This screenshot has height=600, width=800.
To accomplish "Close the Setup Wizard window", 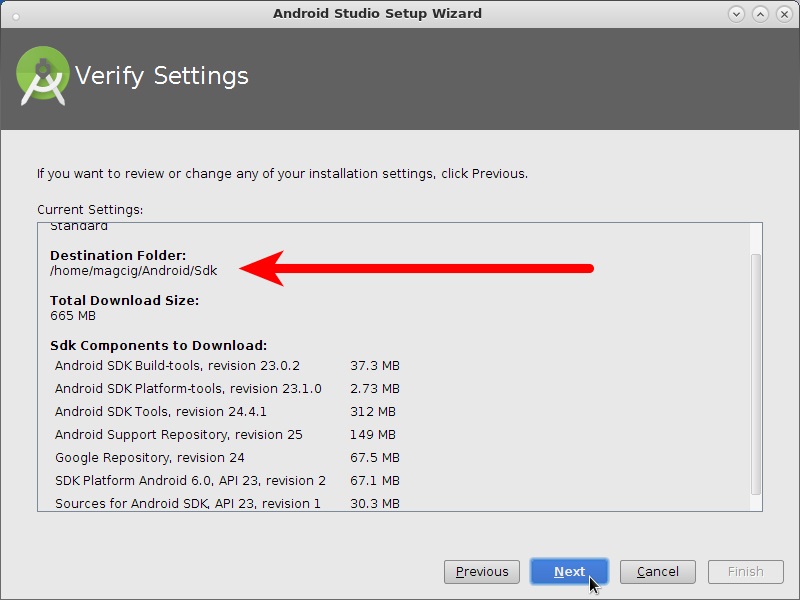I will 784,14.
